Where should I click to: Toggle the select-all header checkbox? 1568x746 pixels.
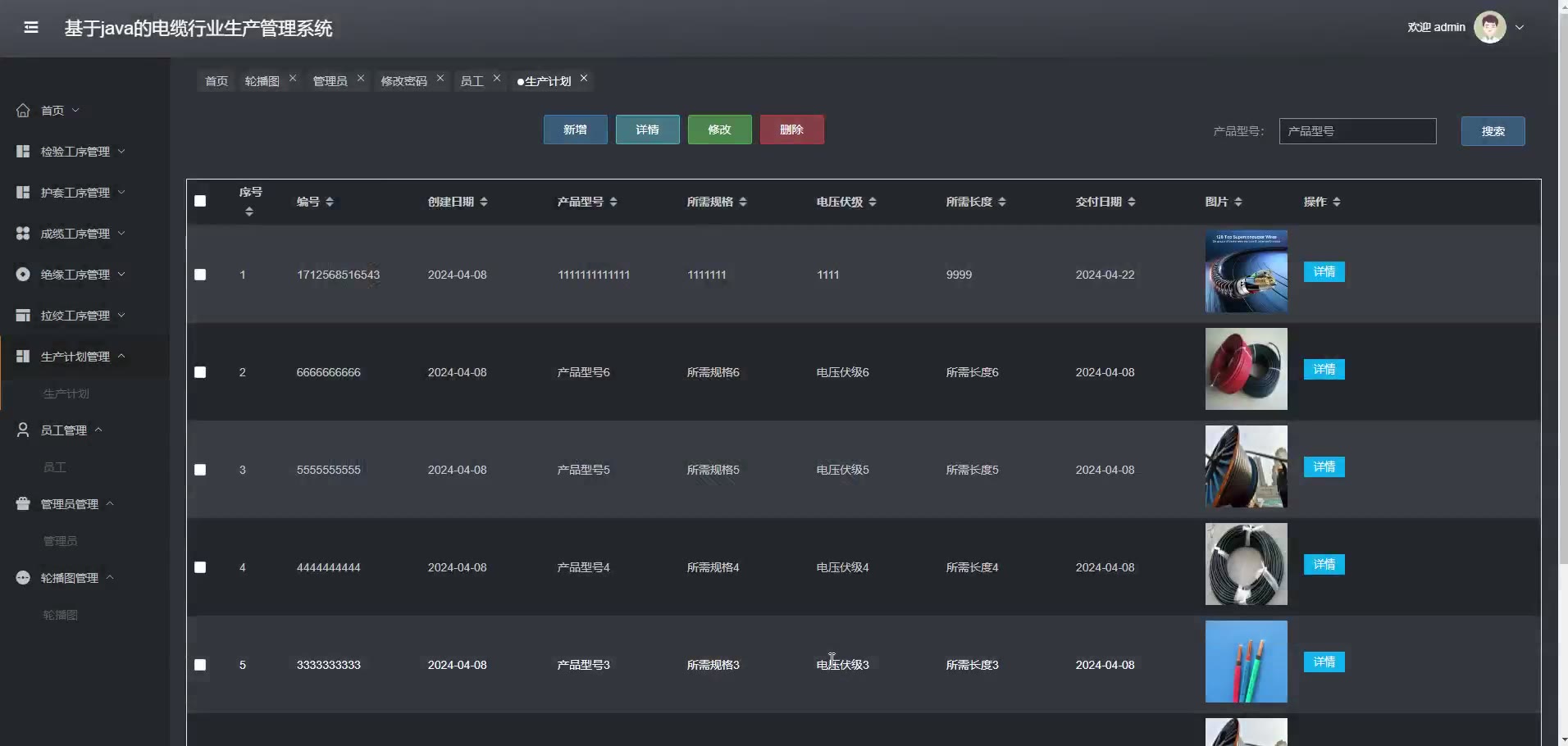coord(200,201)
